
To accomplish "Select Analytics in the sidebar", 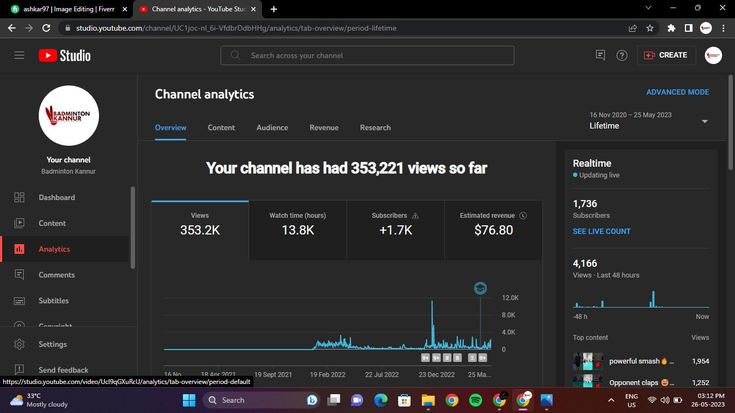I will (x=66, y=249).
